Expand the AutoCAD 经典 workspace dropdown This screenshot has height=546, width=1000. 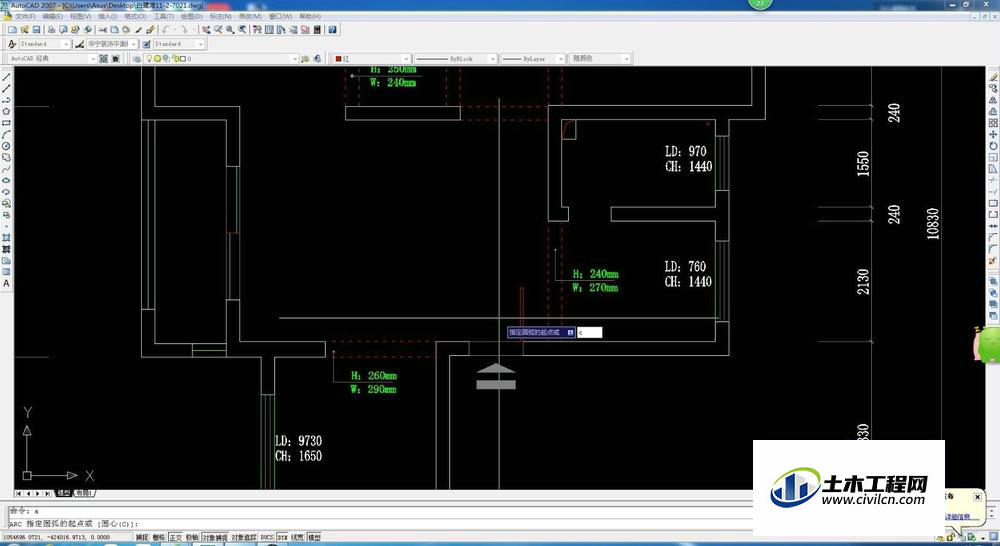(x=52, y=59)
